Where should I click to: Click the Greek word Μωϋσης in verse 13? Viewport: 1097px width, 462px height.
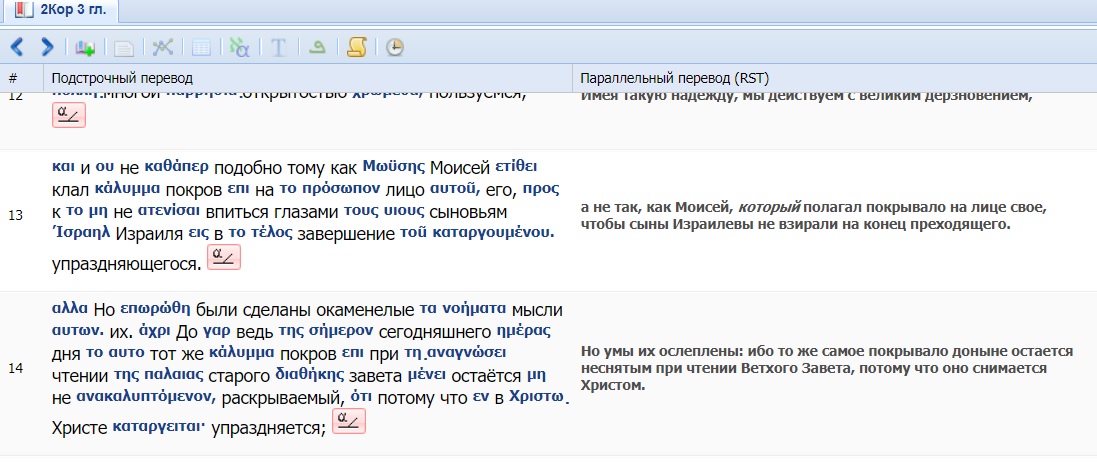(x=394, y=165)
